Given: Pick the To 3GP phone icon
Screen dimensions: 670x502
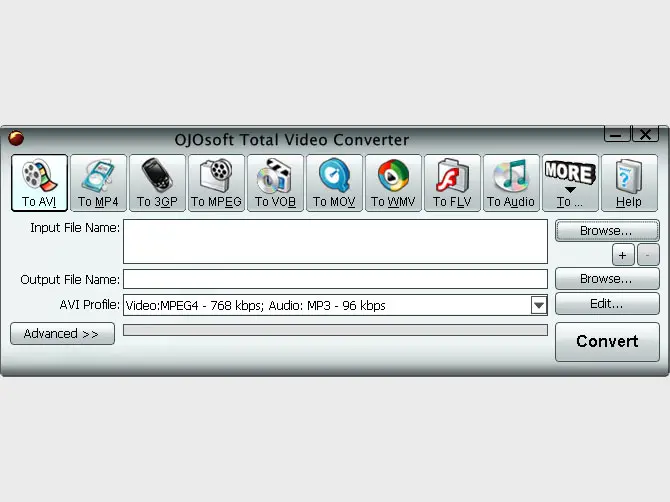Looking at the screenshot, I should (x=157, y=183).
